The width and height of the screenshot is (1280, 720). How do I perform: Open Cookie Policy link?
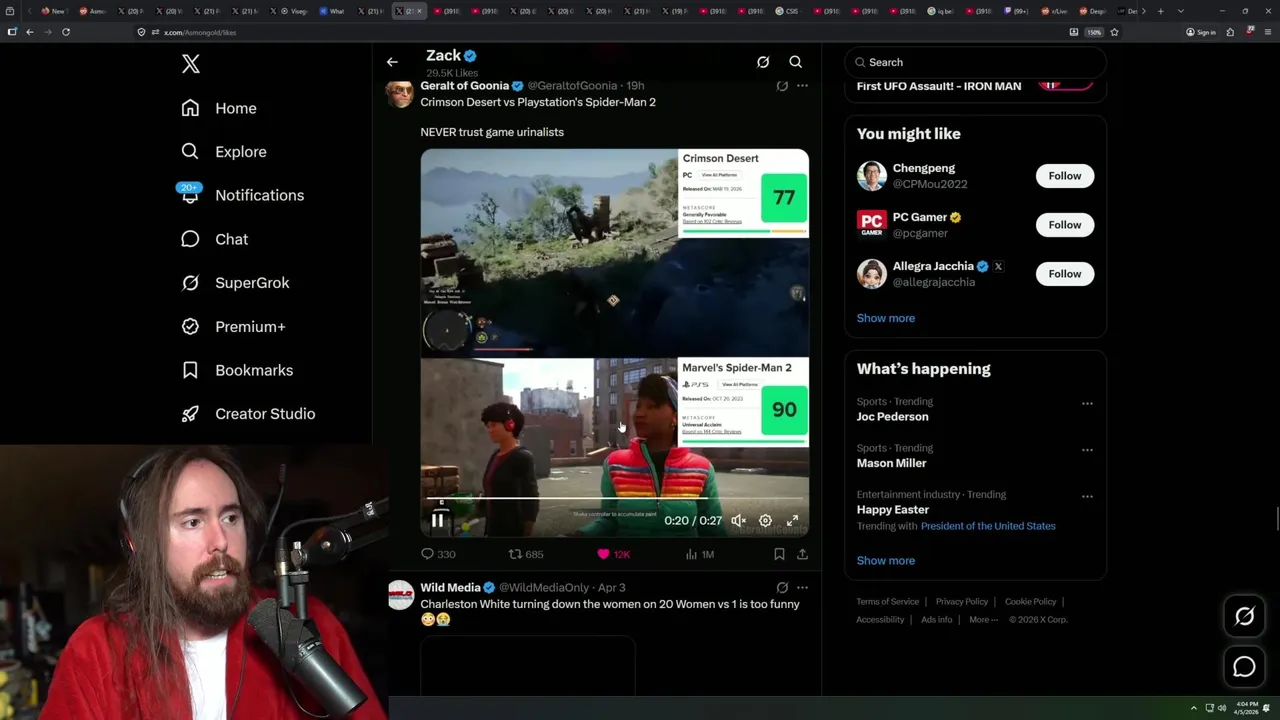[x=1030, y=602]
